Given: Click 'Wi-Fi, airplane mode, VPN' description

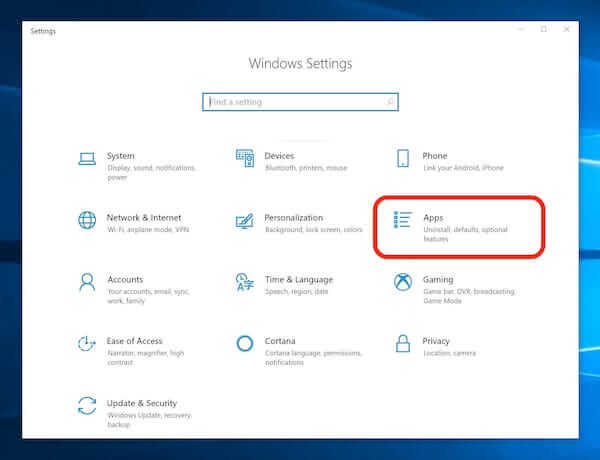Looking at the screenshot, I should click(x=148, y=230).
